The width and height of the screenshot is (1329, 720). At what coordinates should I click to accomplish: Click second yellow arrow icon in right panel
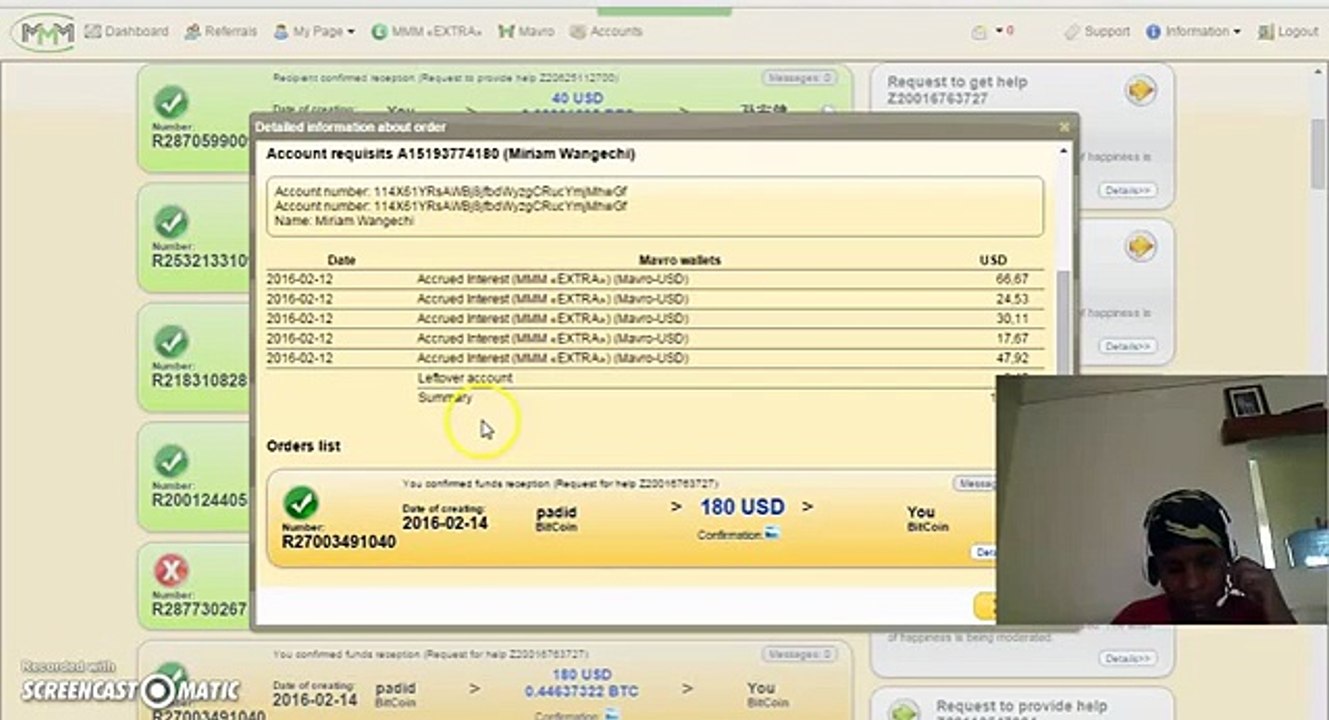pyautogui.click(x=1141, y=245)
